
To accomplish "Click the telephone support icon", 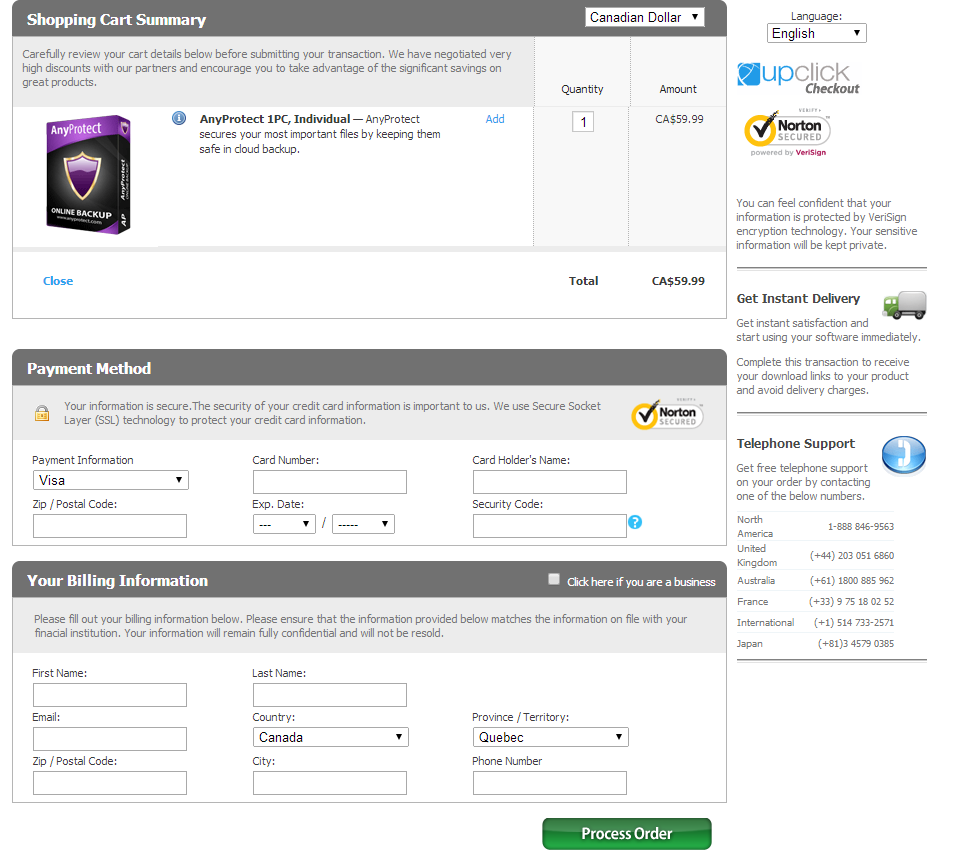I will [x=903, y=455].
